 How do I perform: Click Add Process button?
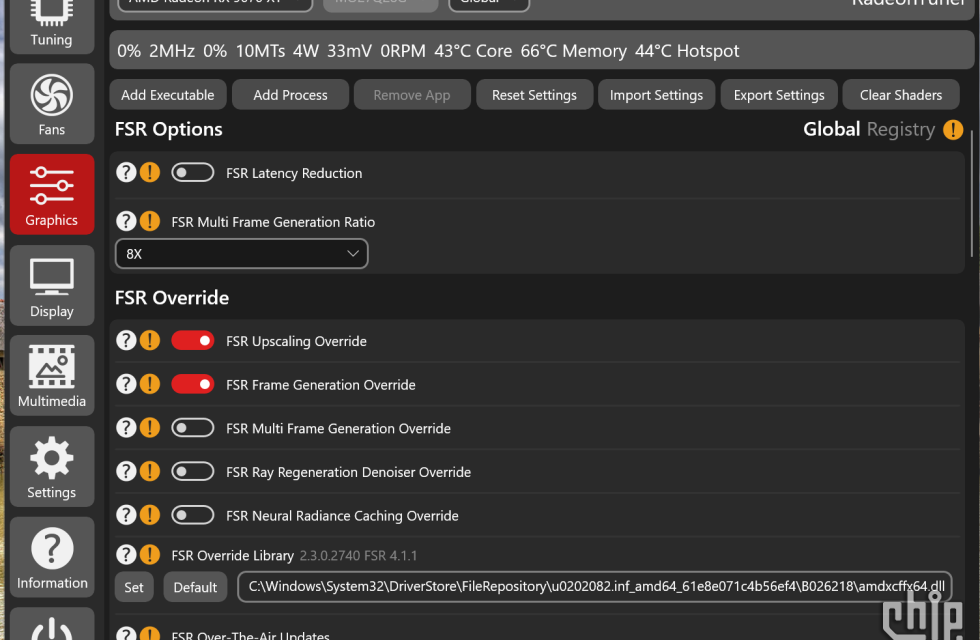coord(290,95)
